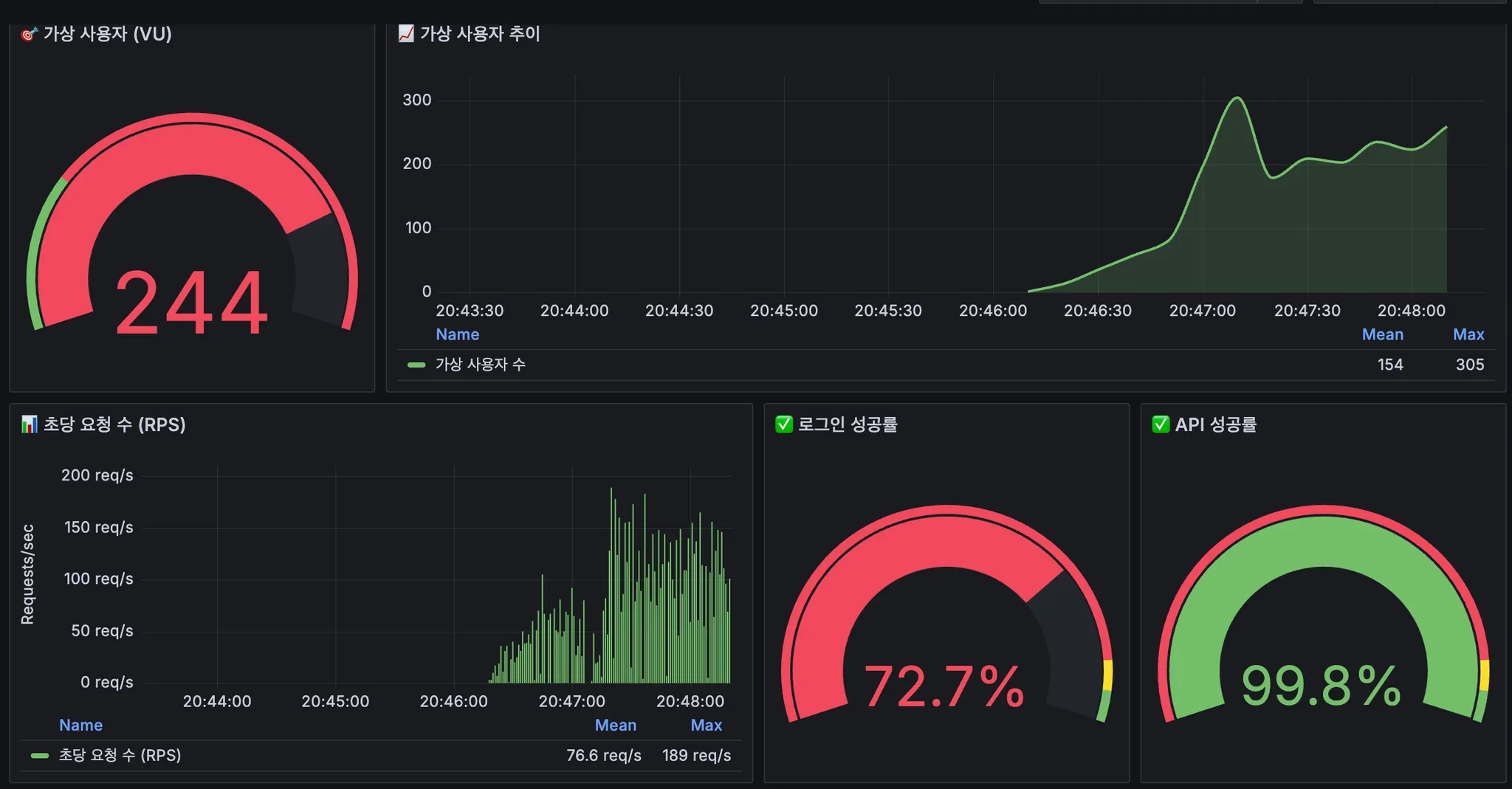Click the peak of the virtual user trend line
This screenshot has height=789, width=1512.
click(1237, 98)
